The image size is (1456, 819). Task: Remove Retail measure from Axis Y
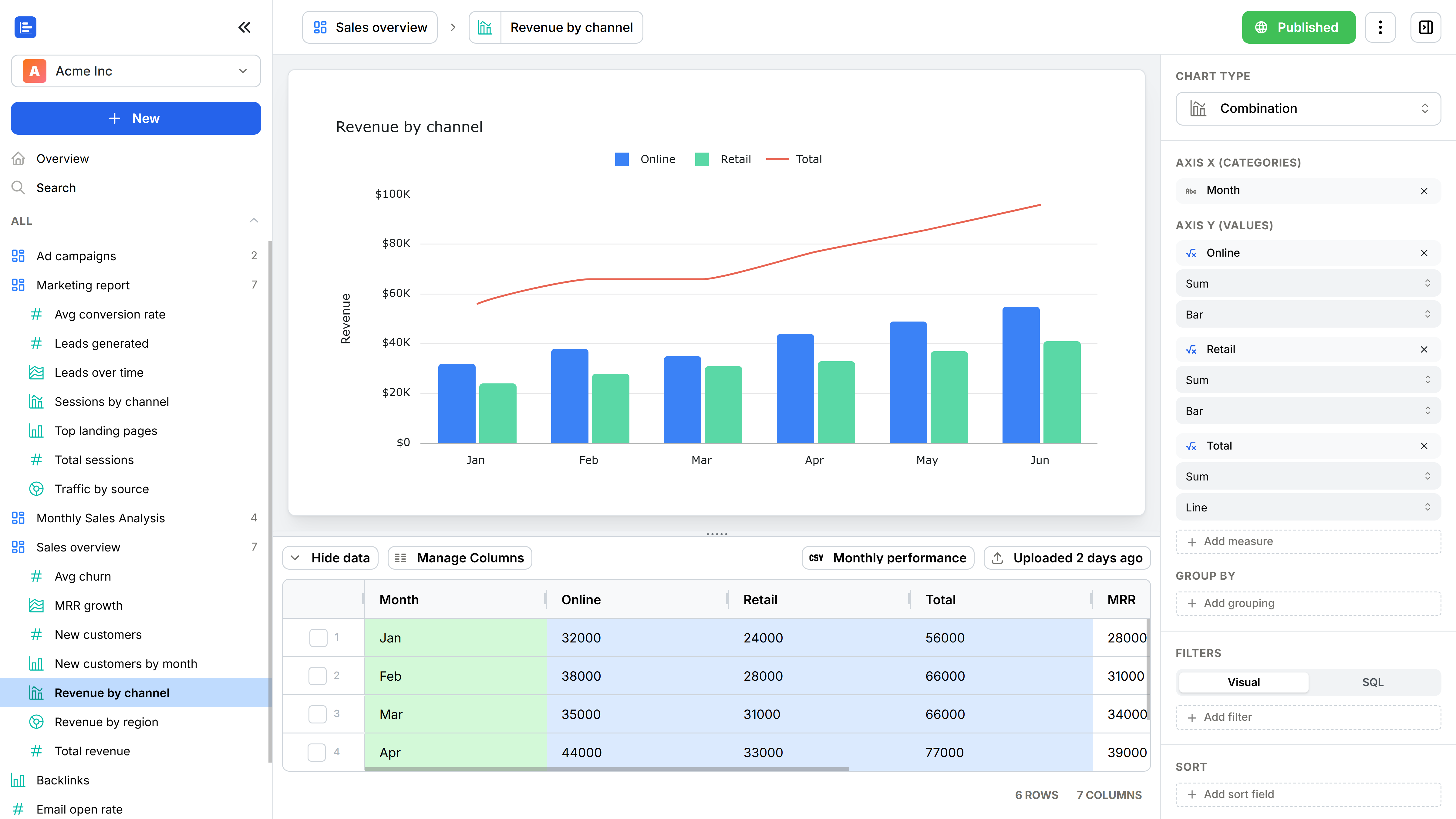tap(1424, 350)
